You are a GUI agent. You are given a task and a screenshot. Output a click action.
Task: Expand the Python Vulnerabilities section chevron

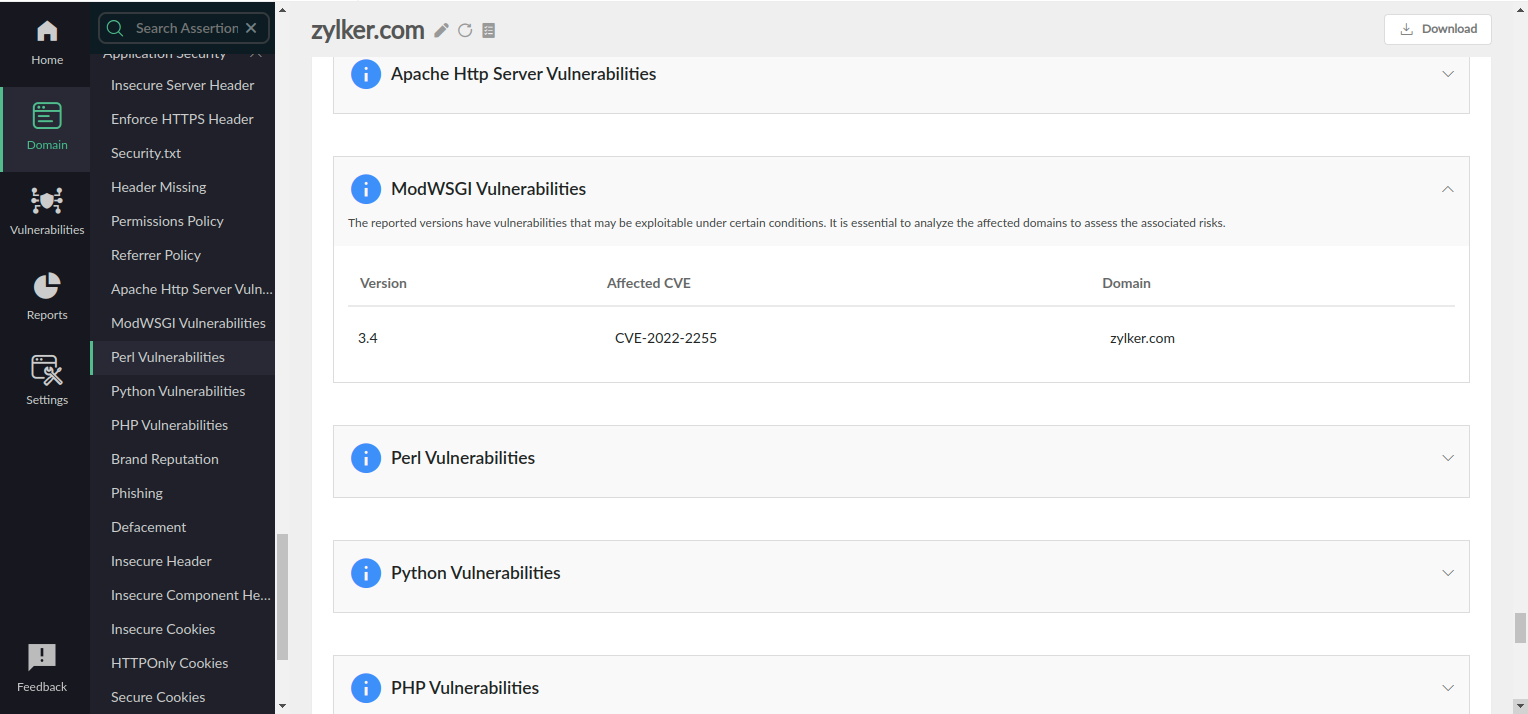coord(1447,573)
